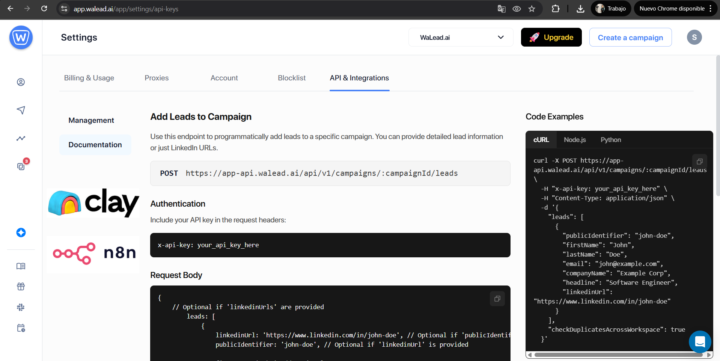The width and height of the screenshot is (720, 361).
Task: Click the Upgrade button
Action: coord(551,37)
